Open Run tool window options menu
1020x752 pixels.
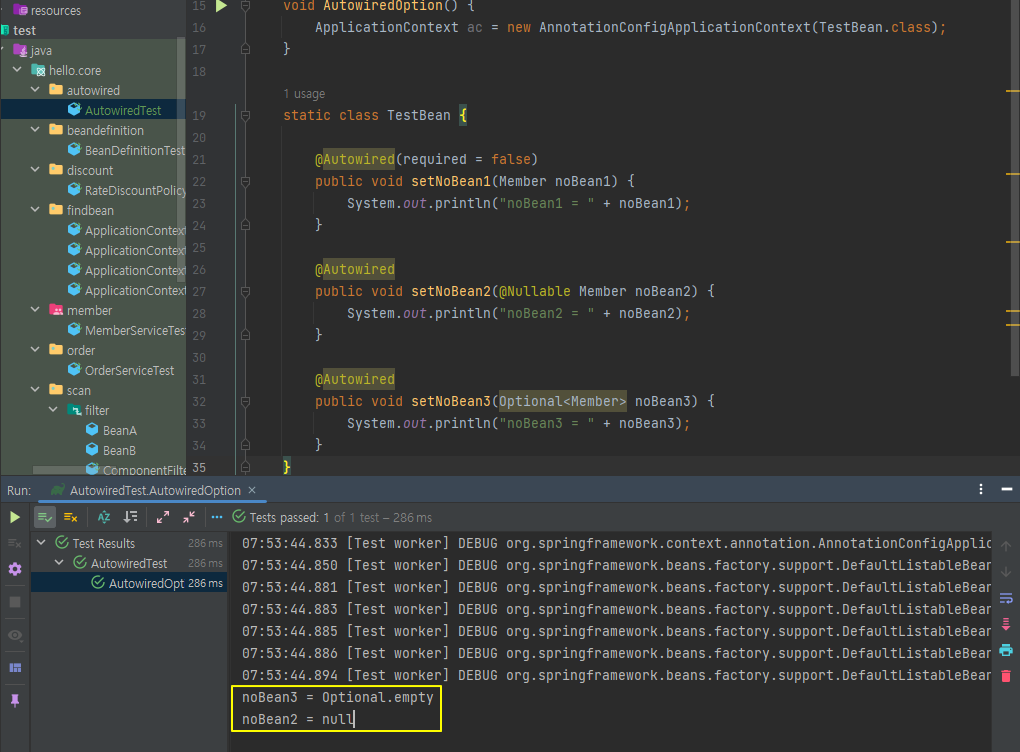981,489
